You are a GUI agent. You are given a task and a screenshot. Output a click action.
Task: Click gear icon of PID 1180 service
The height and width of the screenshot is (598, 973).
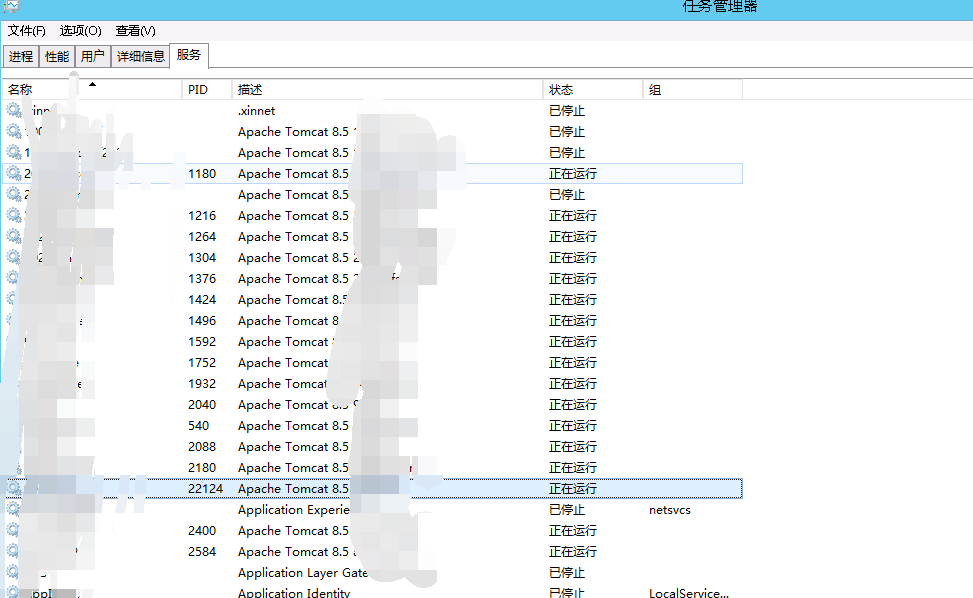point(14,174)
